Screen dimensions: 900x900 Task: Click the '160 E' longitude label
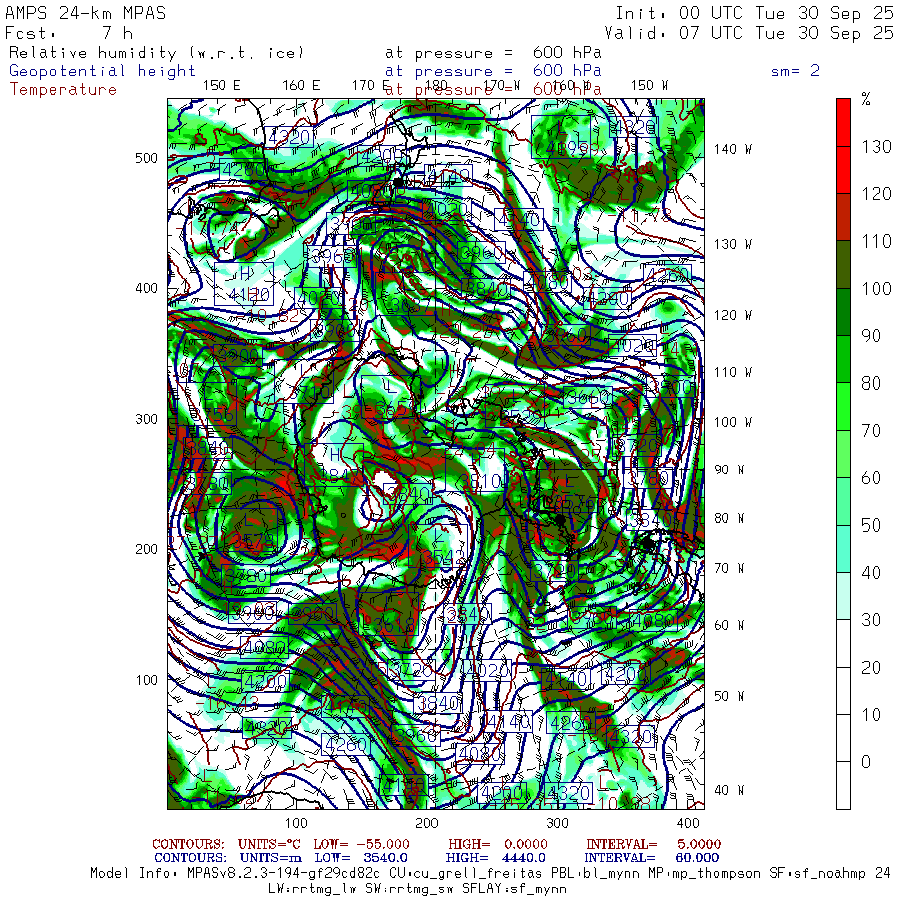301,85
